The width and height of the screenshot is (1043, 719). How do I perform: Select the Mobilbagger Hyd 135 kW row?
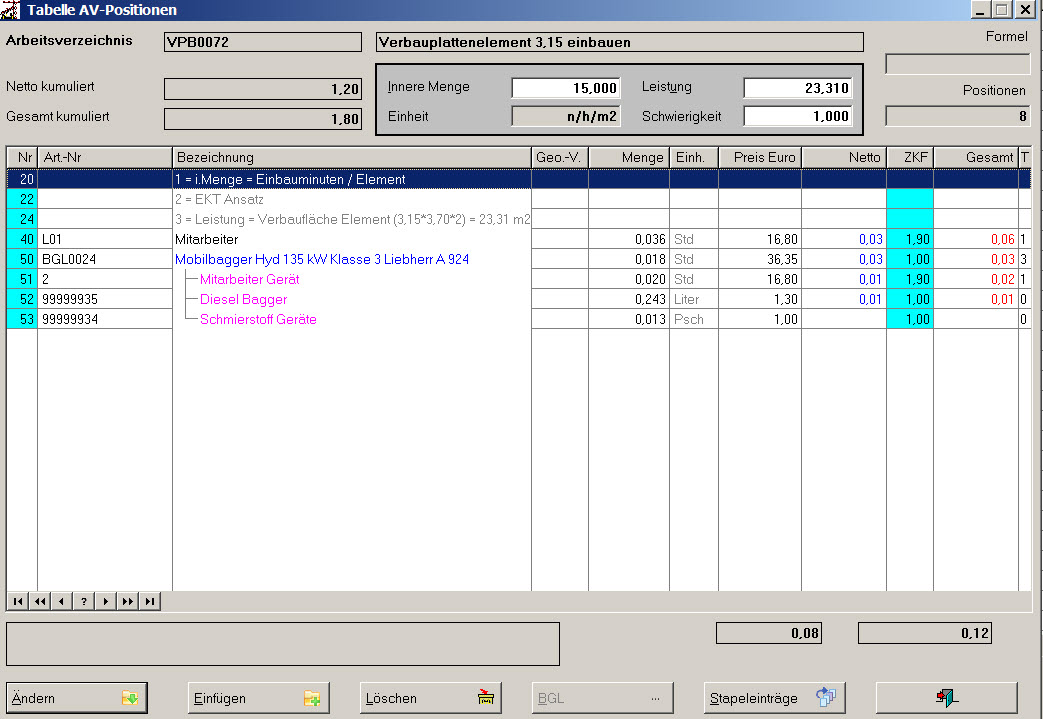tap(322, 260)
